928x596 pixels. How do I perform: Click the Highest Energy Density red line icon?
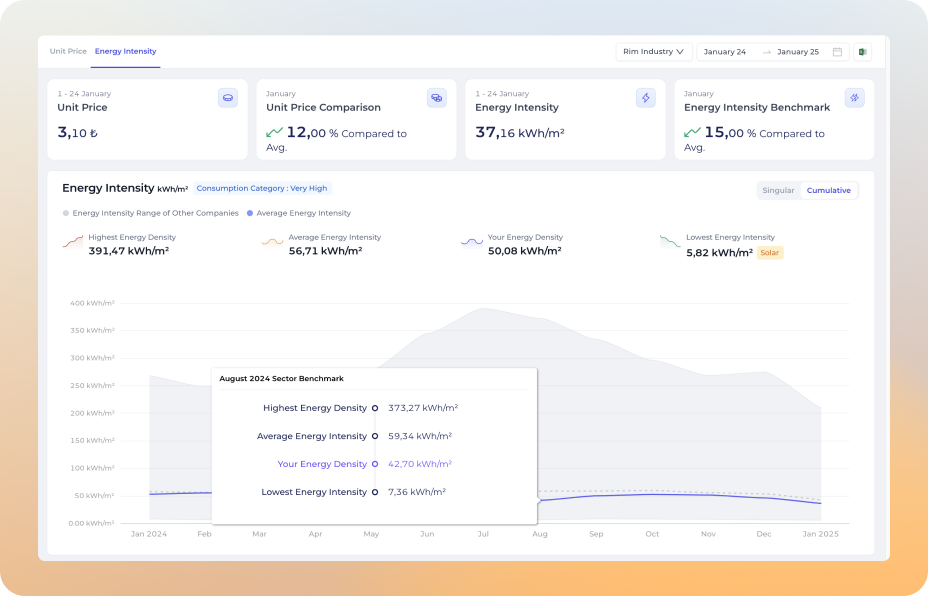[73, 243]
